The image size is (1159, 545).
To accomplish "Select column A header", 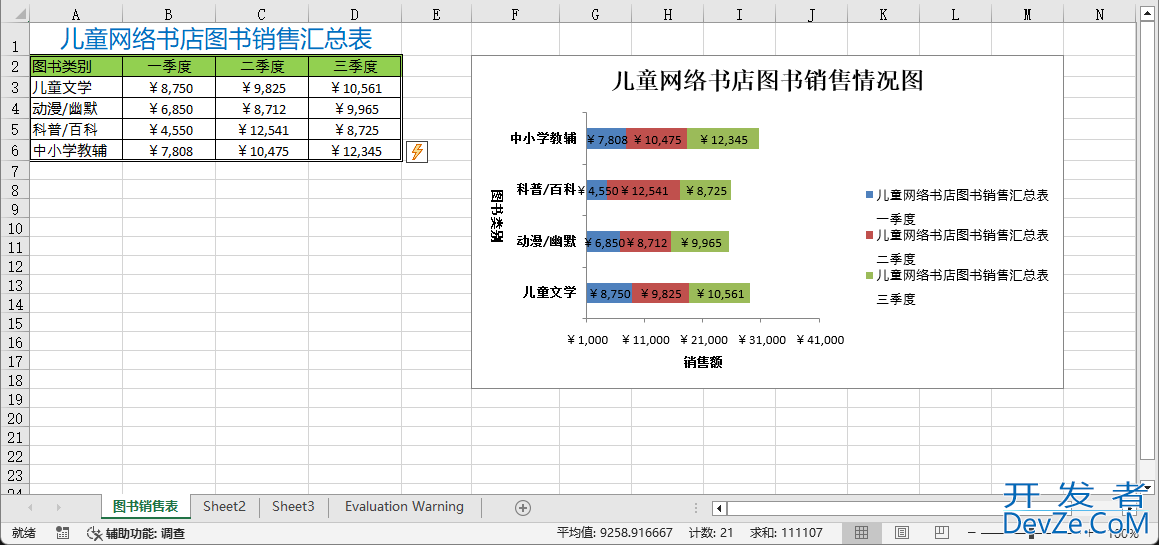I will click(x=76, y=14).
